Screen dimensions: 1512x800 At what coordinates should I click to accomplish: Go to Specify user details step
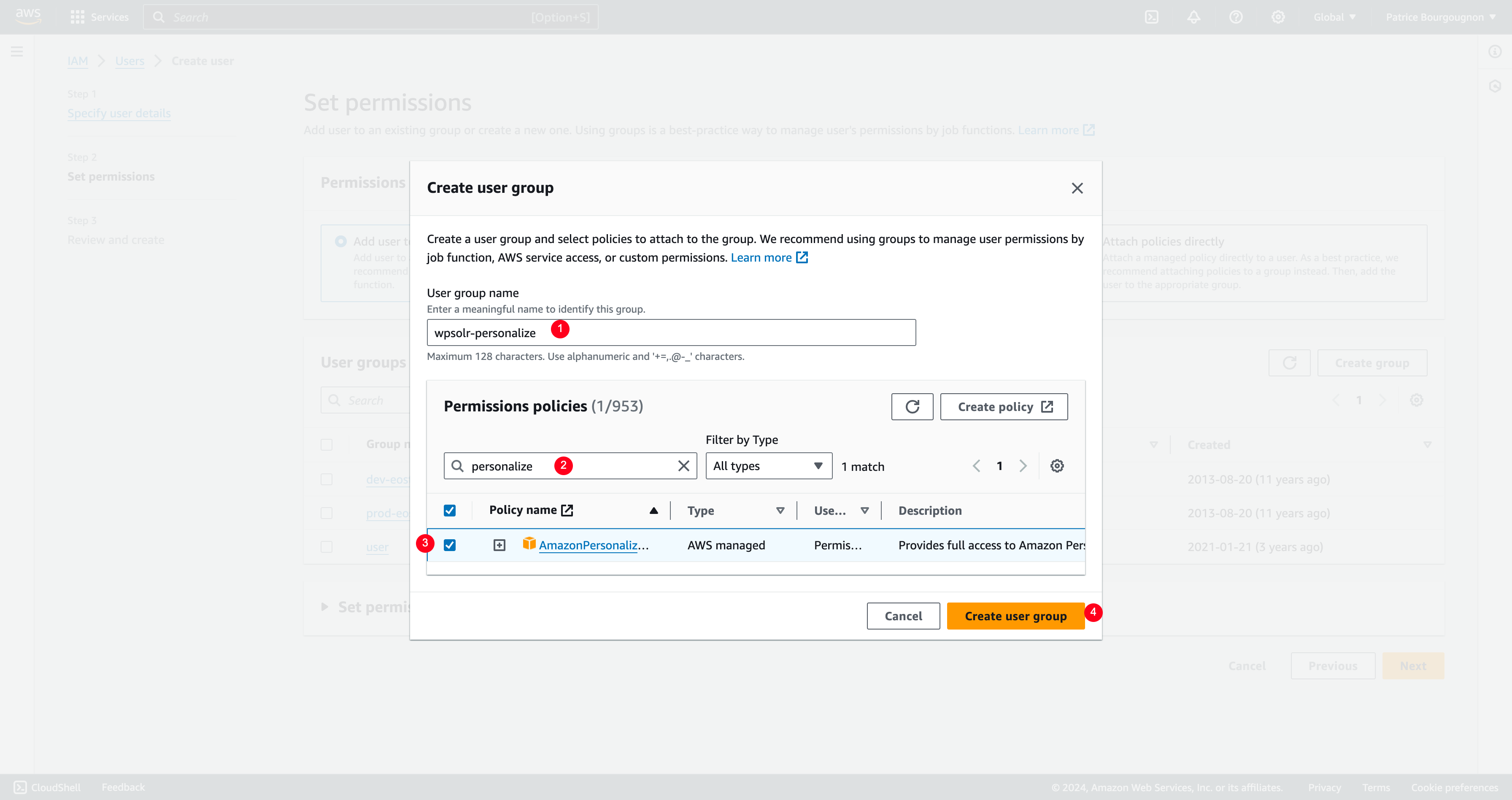[x=119, y=113]
